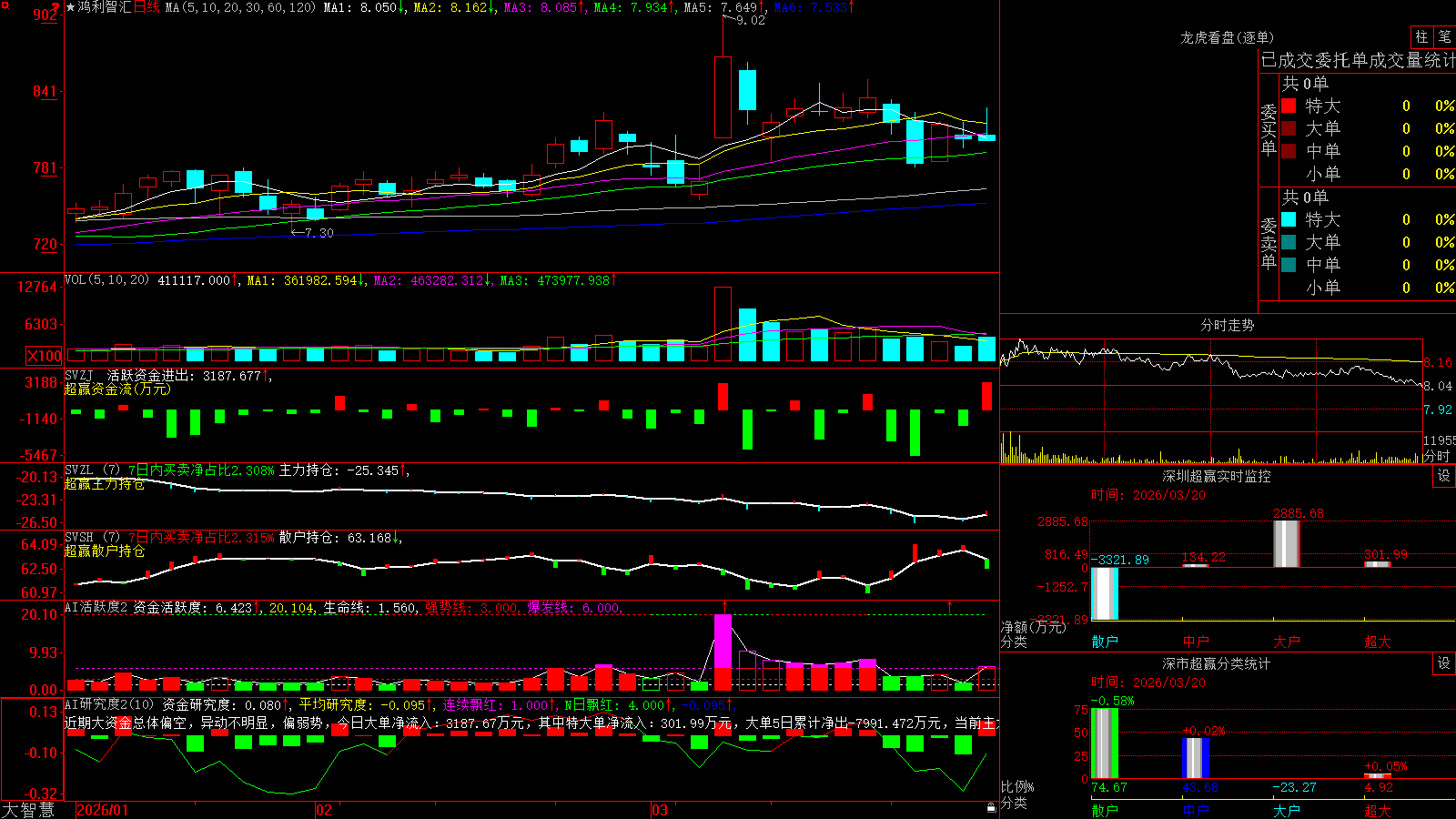Toggle the 笔 tick view mode
This screenshot has height=819, width=1456.
pos(1444,36)
